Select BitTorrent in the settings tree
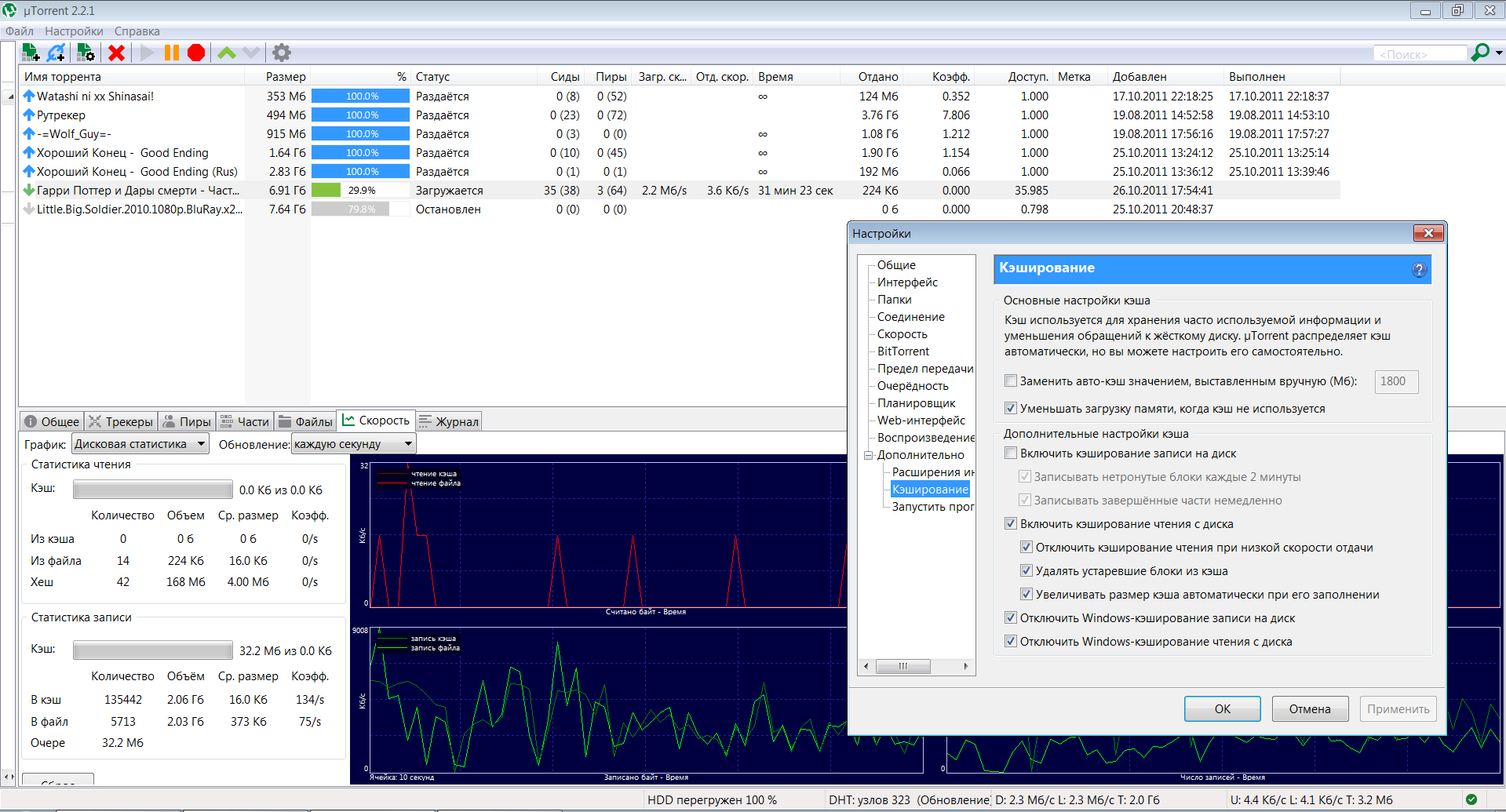The width and height of the screenshot is (1506, 812). coord(903,351)
